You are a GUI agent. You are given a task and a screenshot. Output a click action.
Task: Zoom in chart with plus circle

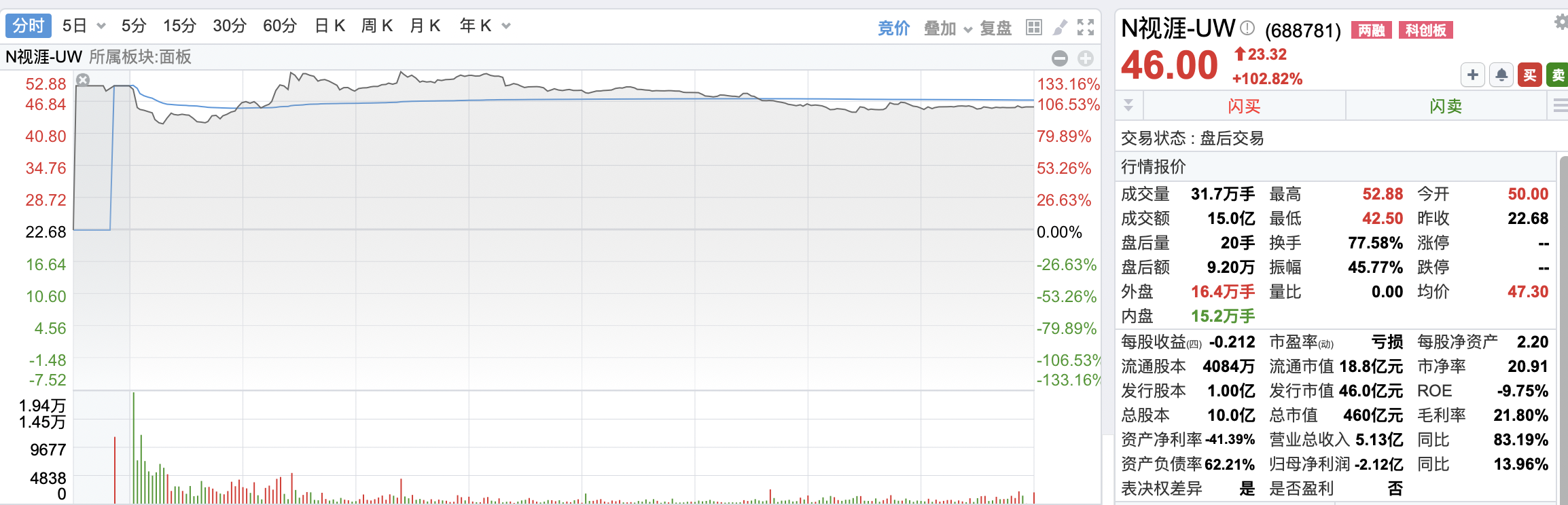(x=1086, y=58)
